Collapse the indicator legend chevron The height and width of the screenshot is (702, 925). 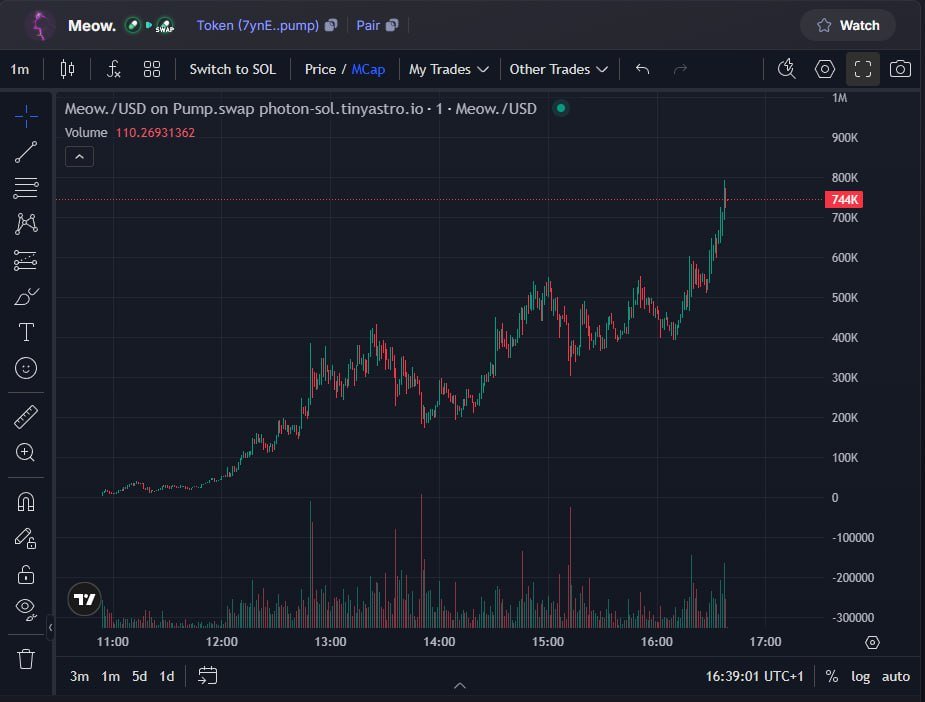pos(79,157)
